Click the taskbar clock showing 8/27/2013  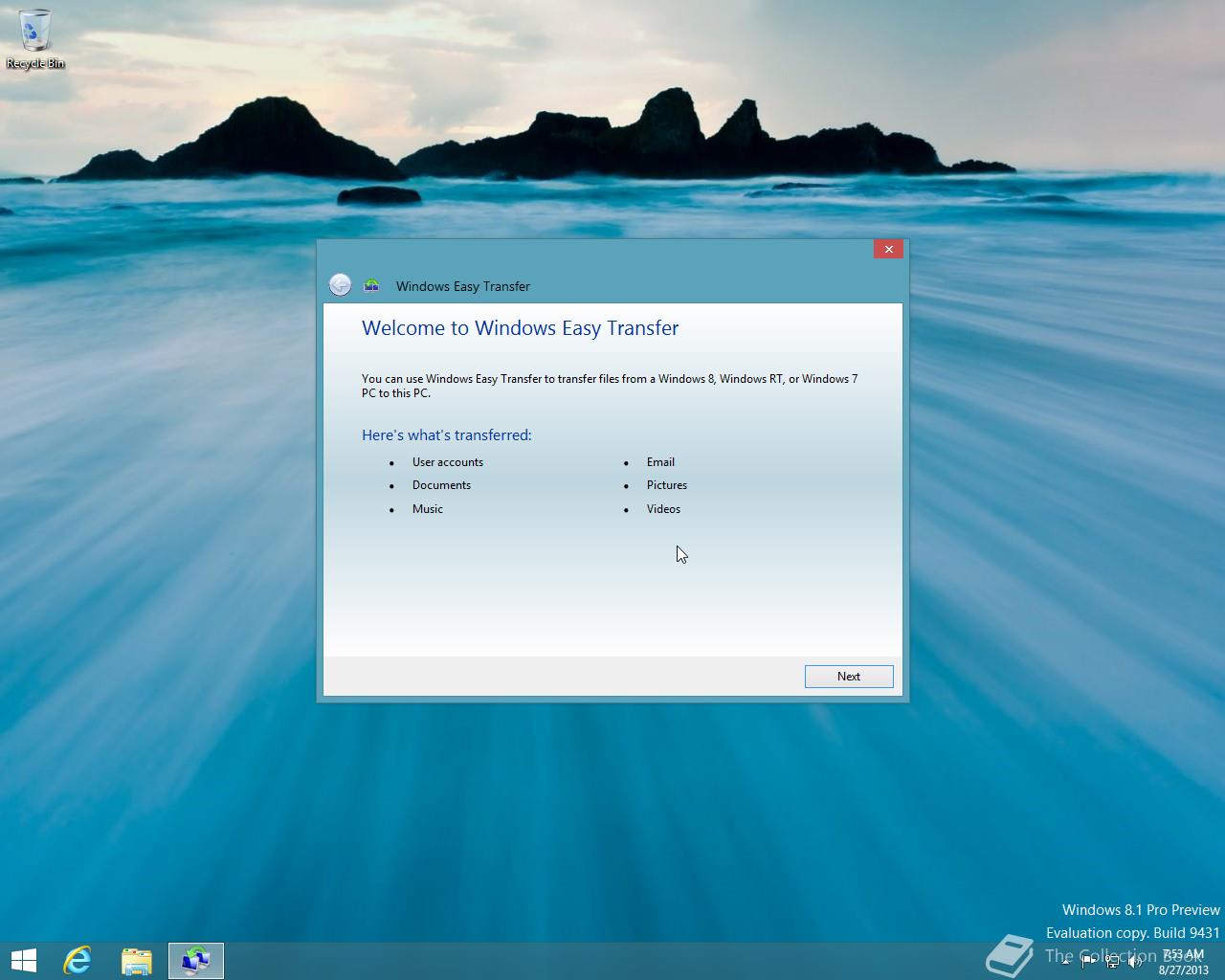[x=1183, y=962]
